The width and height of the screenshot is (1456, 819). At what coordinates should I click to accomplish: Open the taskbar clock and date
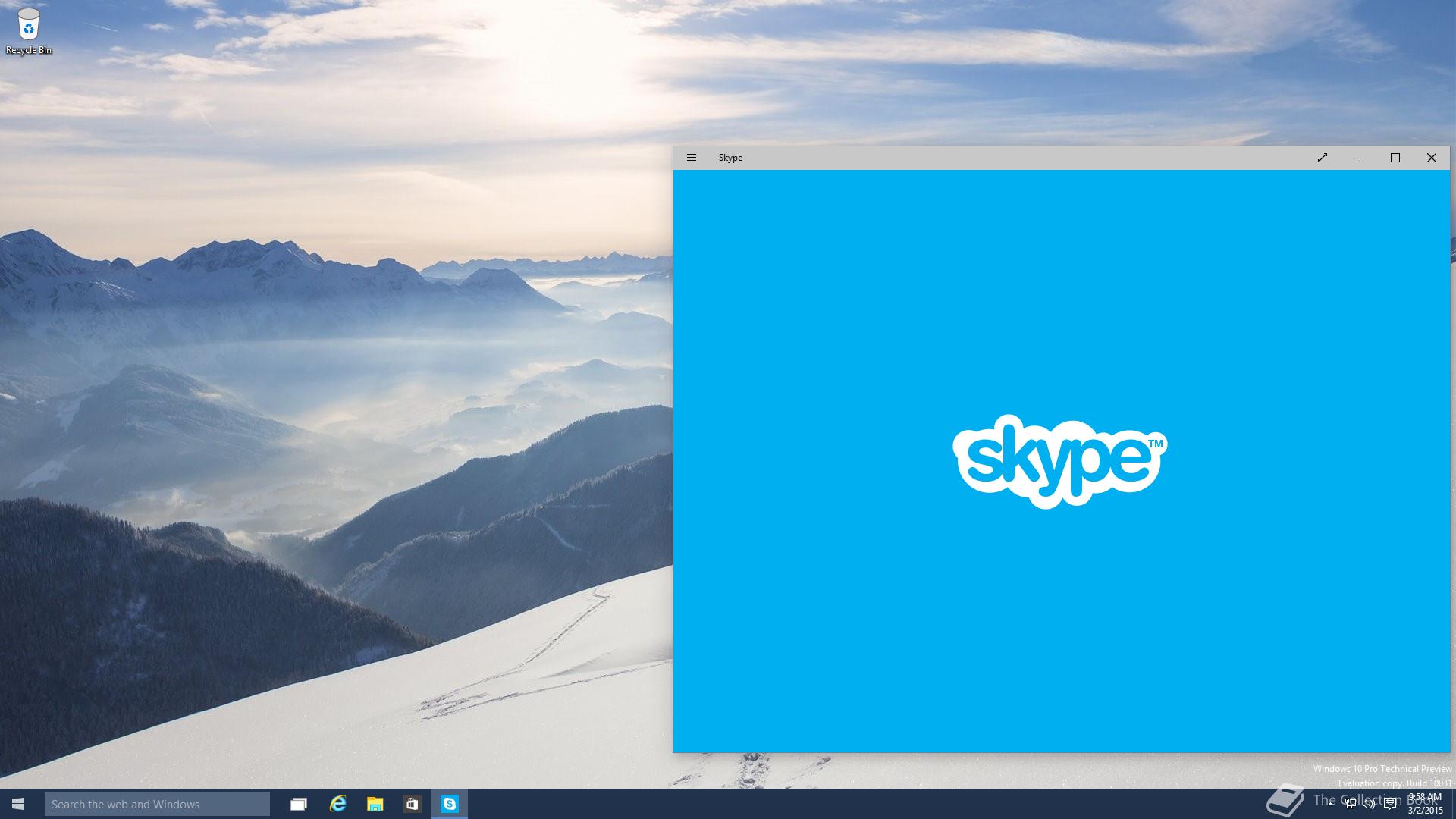coord(1425,804)
